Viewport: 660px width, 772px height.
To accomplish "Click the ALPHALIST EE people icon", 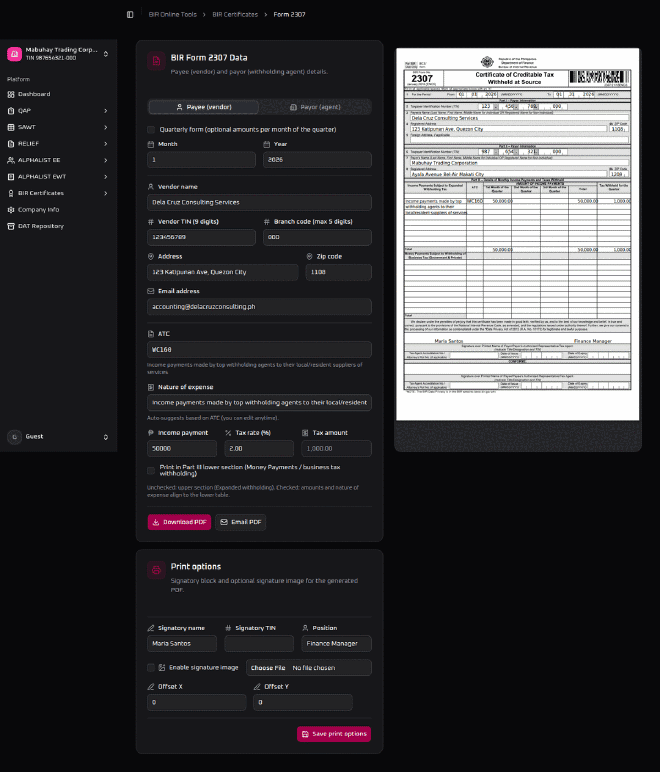I will pyautogui.click(x=11, y=161).
